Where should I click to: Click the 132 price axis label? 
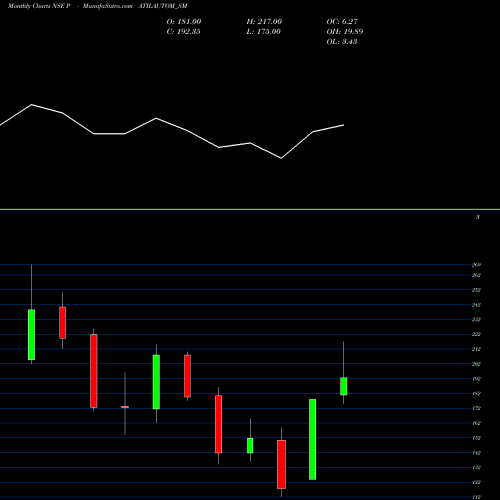point(476,468)
